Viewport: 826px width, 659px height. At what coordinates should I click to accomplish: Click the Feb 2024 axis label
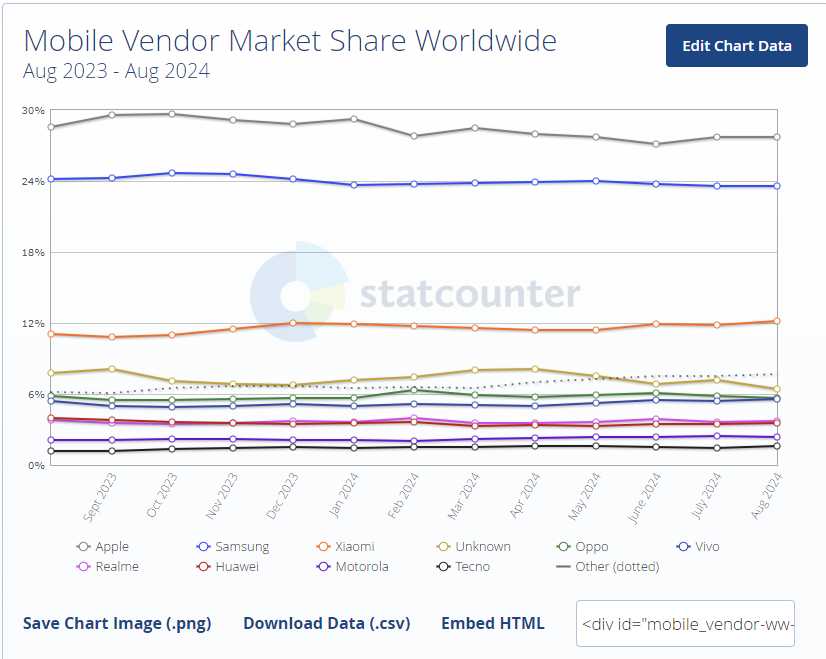403,495
